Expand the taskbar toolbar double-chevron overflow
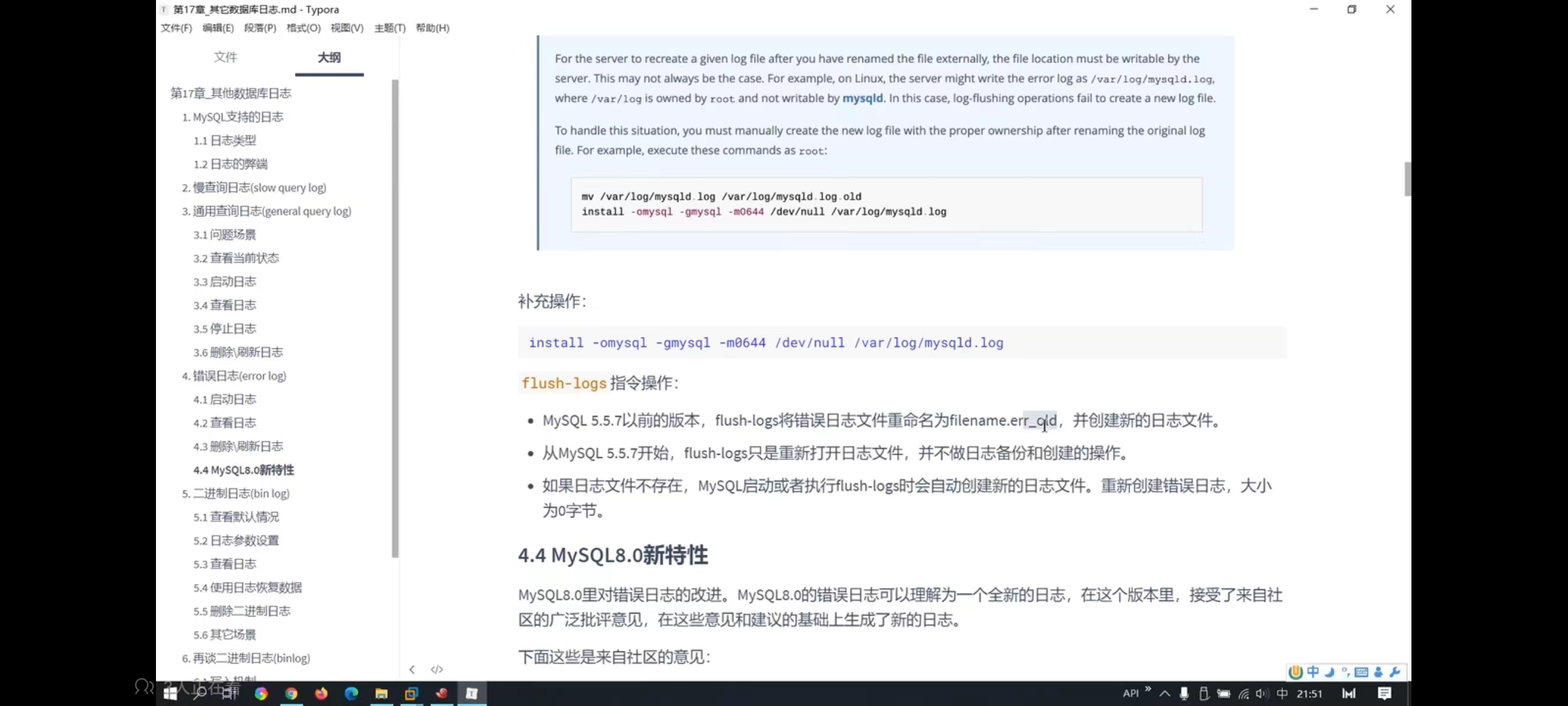The image size is (1568, 706). click(x=1148, y=690)
